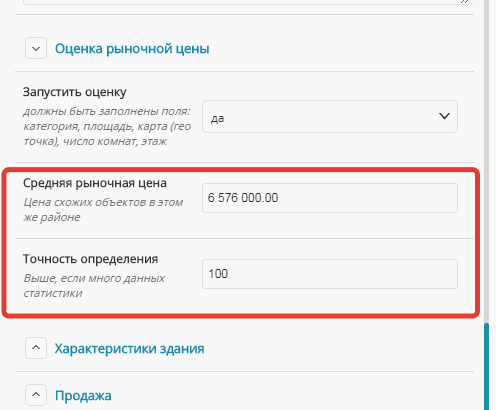Open the Продажа heading link
This screenshot has height=410, width=496.
tap(83, 396)
